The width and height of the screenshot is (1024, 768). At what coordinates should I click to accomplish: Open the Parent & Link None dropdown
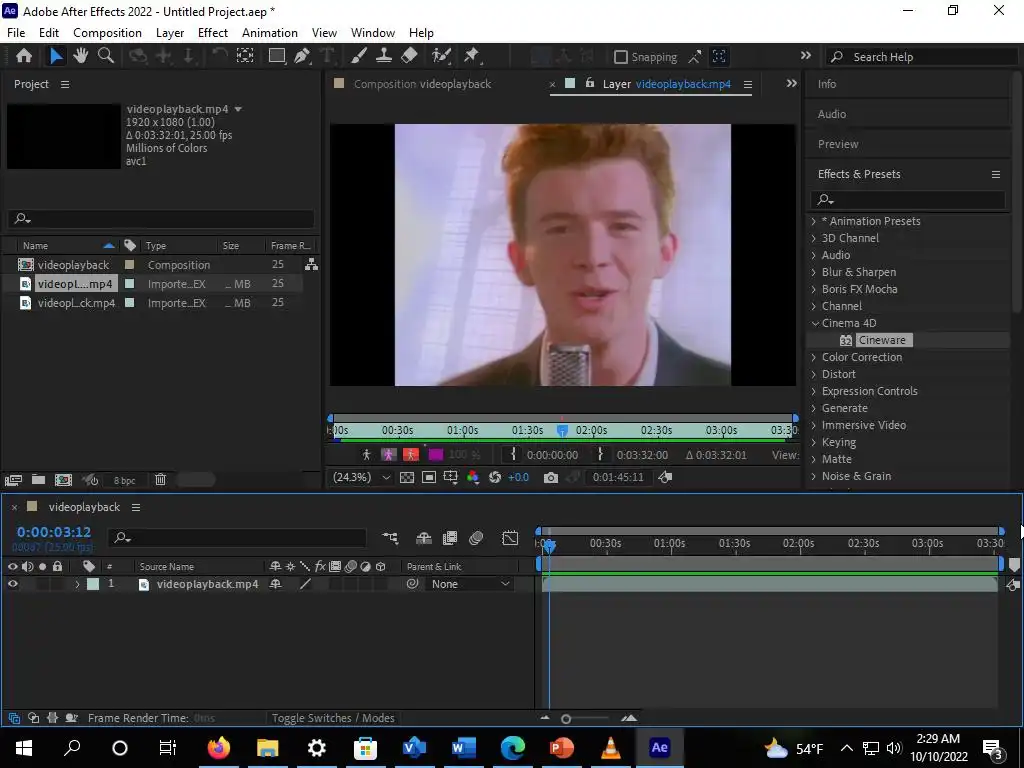(x=470, y=584)
